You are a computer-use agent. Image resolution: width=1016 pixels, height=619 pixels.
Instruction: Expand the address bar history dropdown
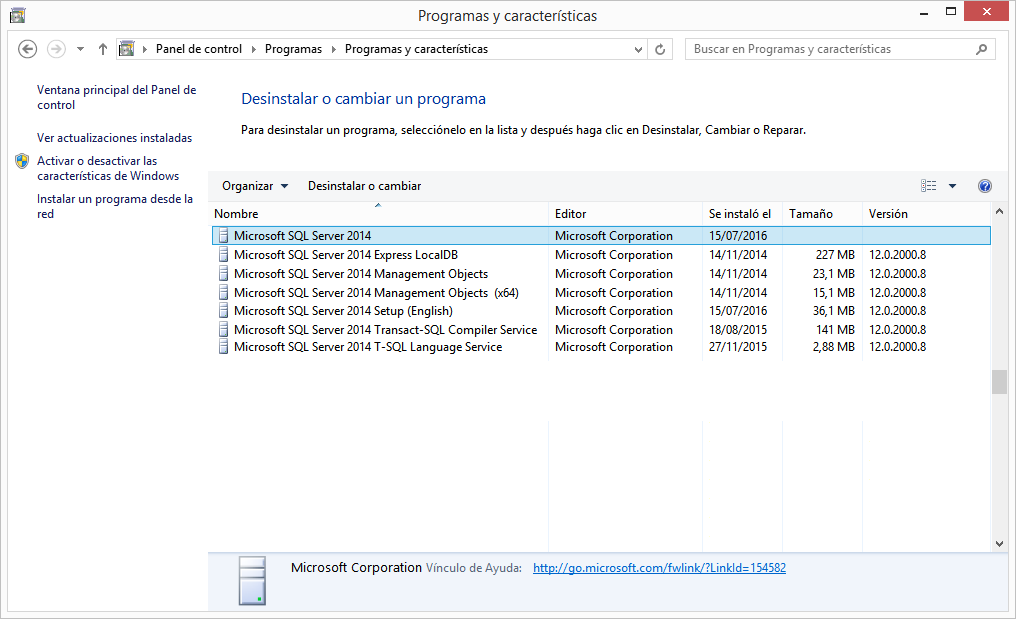640,49
